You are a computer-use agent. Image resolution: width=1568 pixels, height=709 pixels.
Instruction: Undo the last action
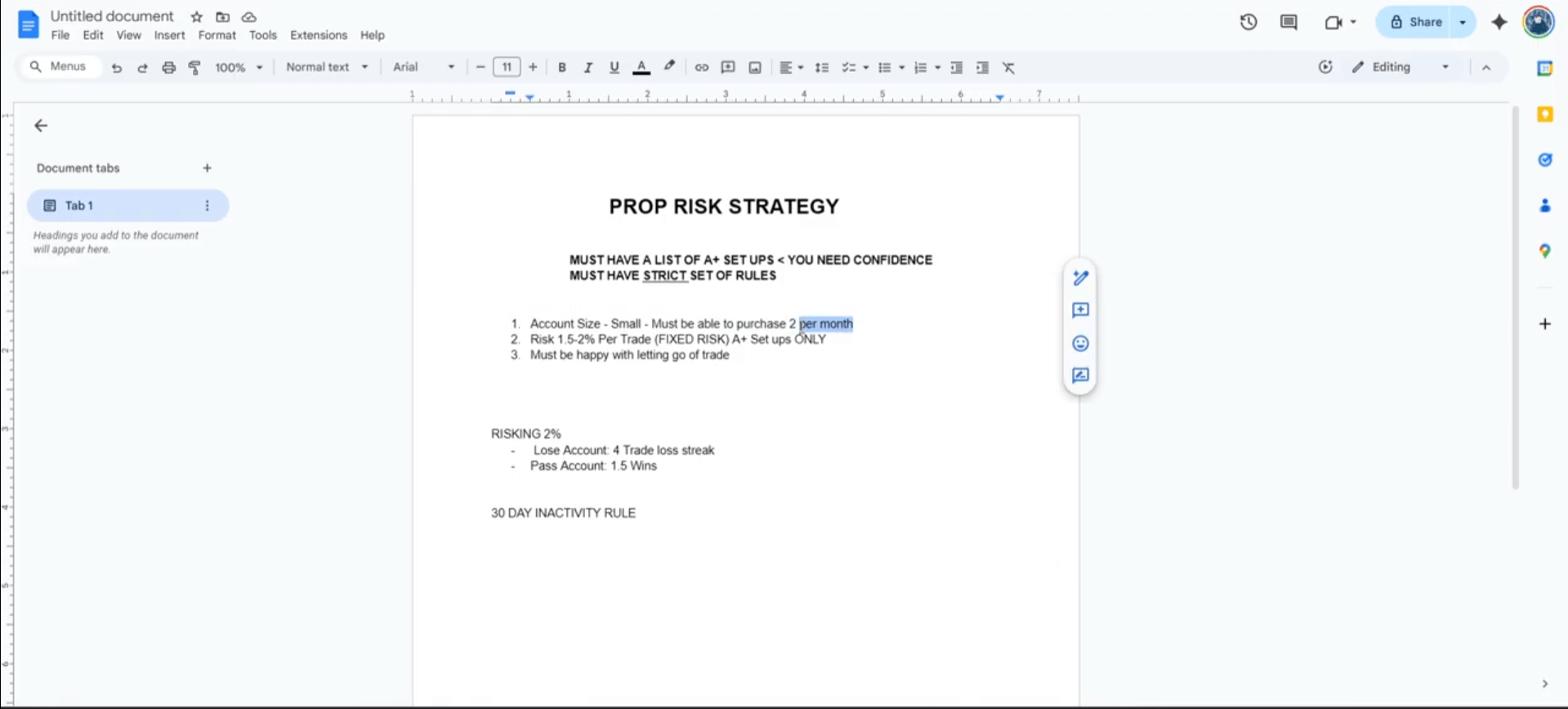click(x=117, y=68)
